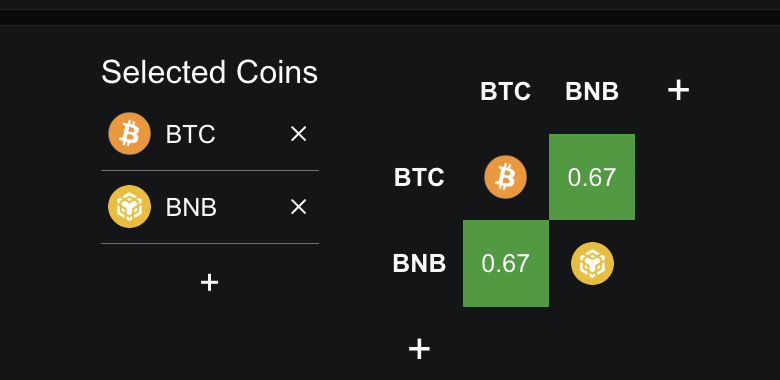Image resolution: width=780 pixels, height=380 pixels.
Task: Add a coin below the Selected Coins list
Action: 209,283
